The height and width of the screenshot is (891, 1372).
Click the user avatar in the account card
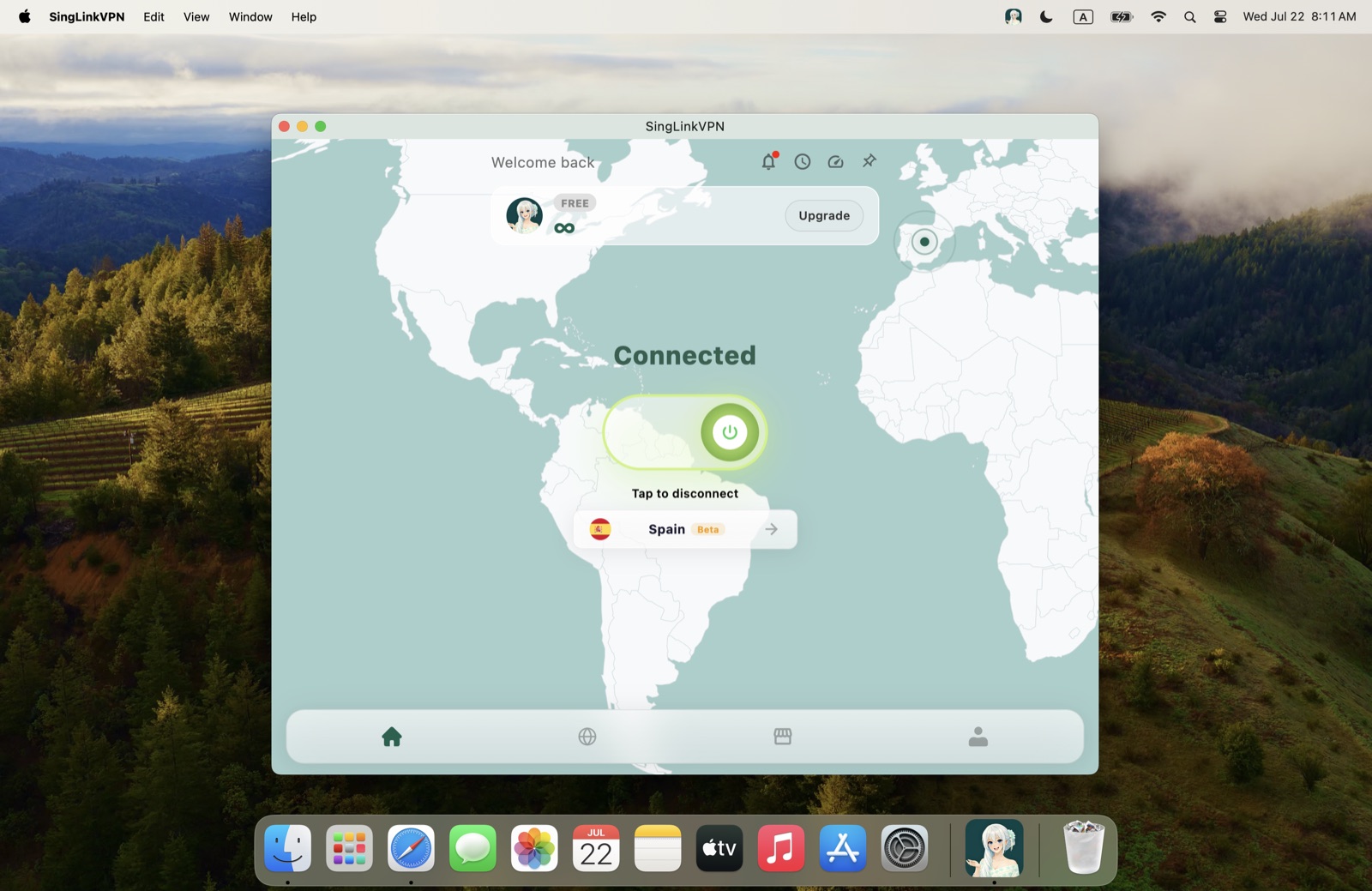click(x=524, y=215)
